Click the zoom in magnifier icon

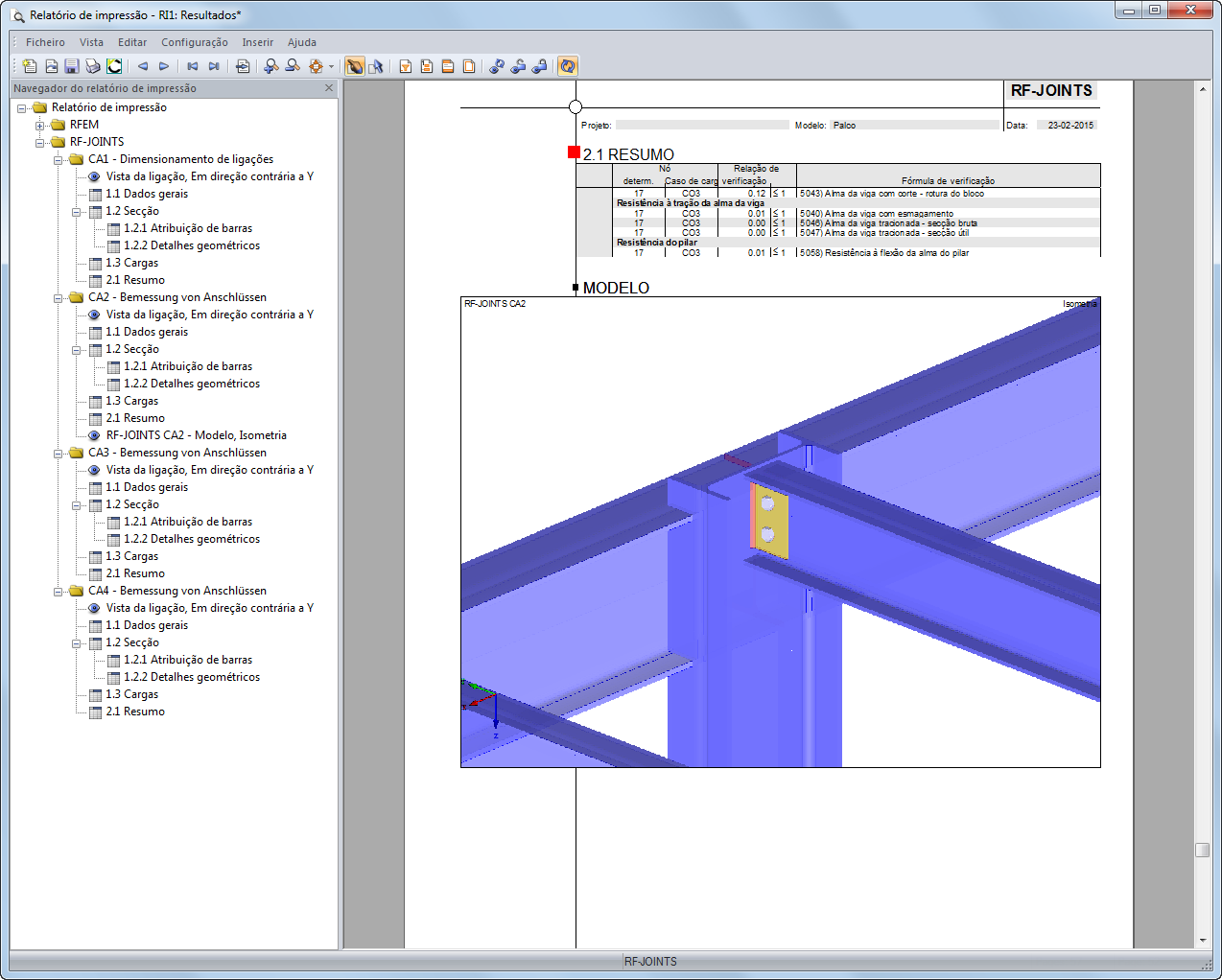tap(271, 66)
